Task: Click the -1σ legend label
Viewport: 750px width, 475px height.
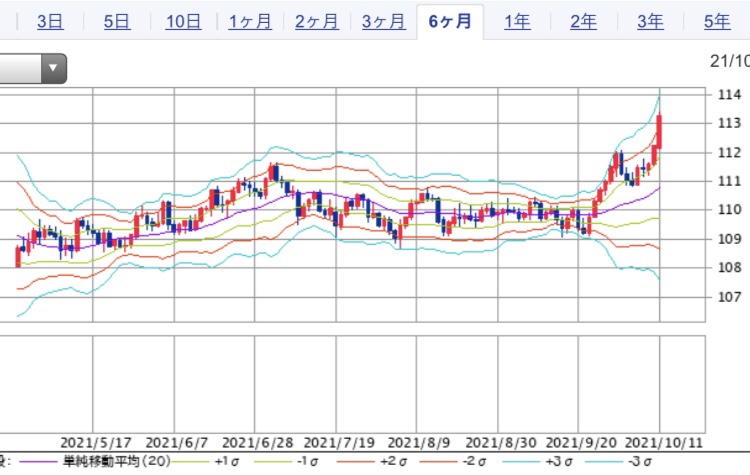Action: [x=309, y=462]
